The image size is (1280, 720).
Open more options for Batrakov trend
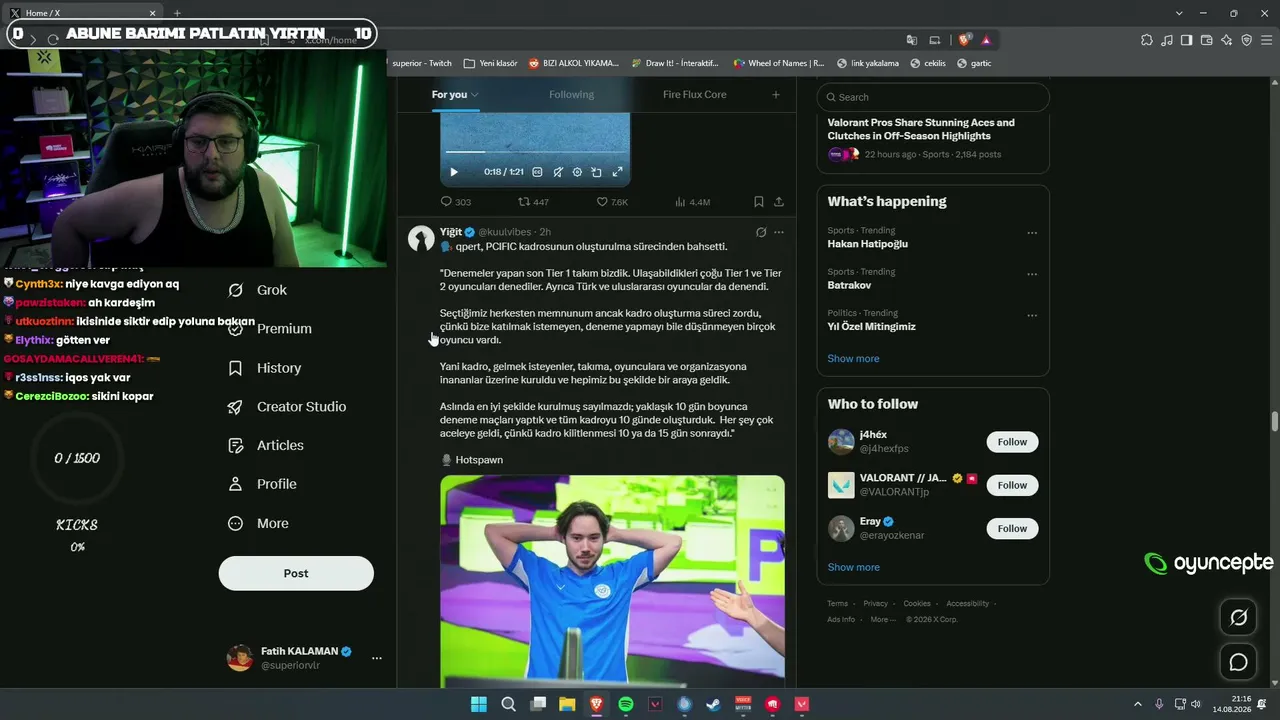pos(1032,274)
